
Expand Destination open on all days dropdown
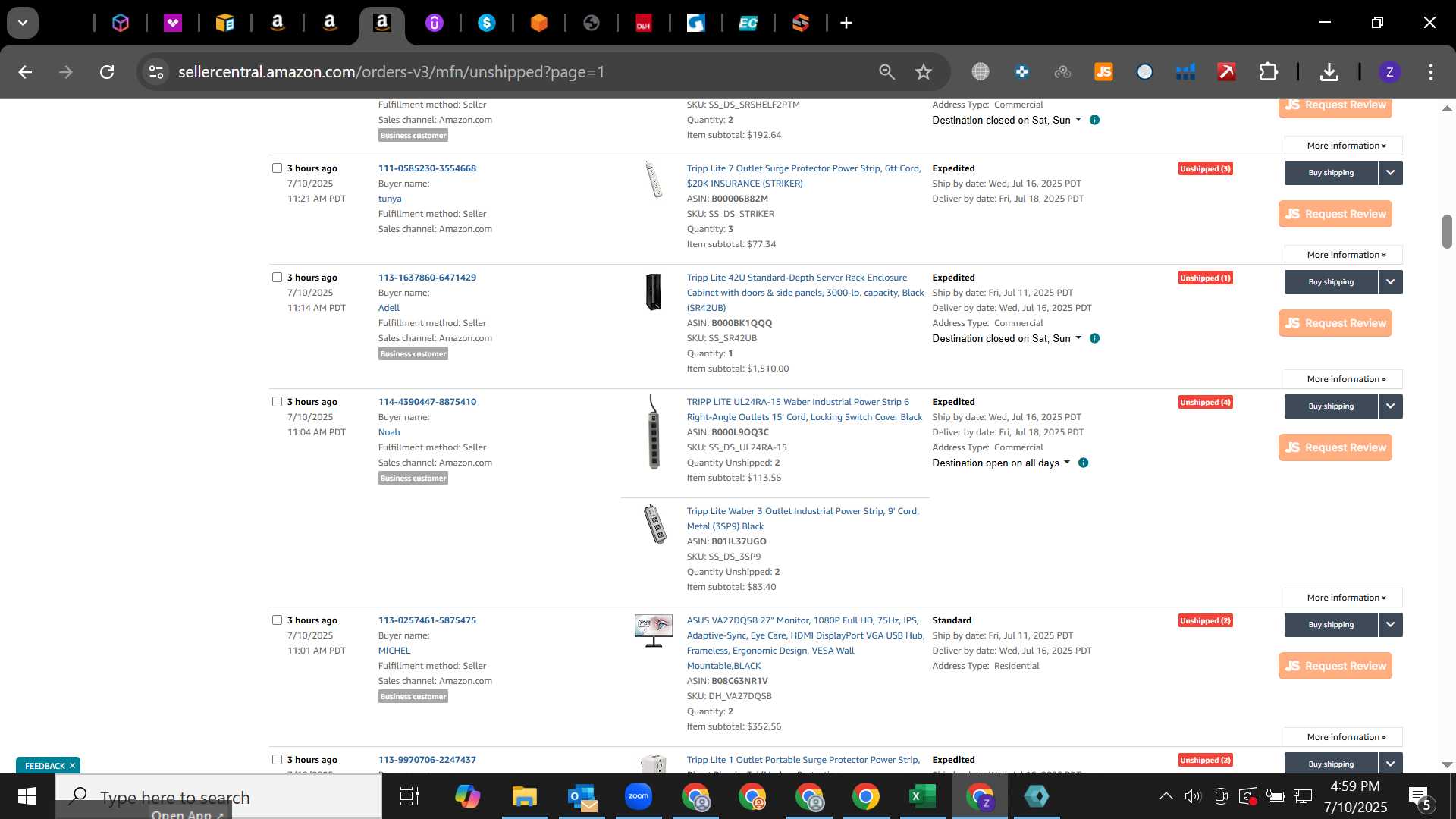(1001, 463)
